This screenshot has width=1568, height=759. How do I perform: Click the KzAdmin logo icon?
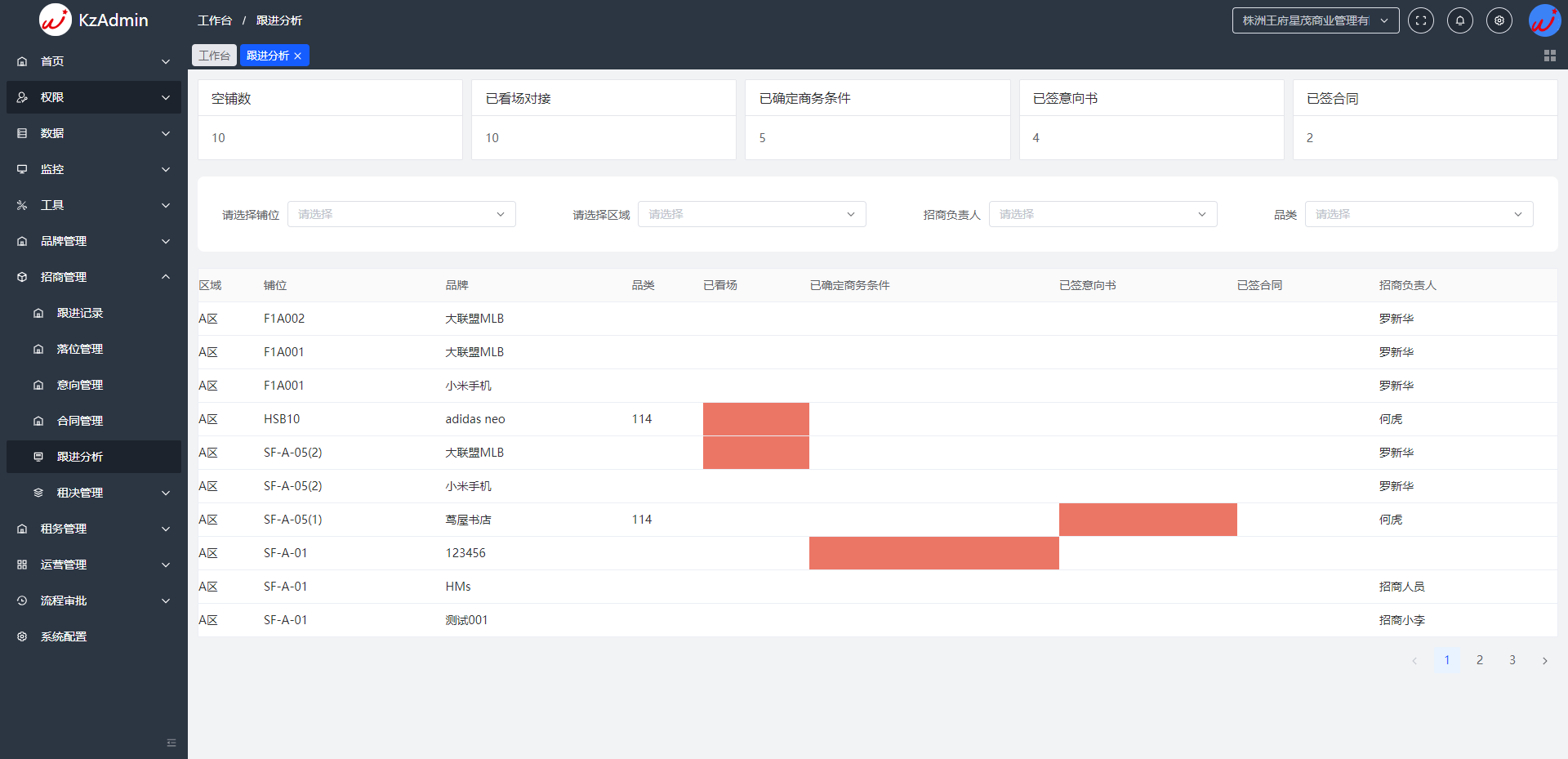(56, 20)
